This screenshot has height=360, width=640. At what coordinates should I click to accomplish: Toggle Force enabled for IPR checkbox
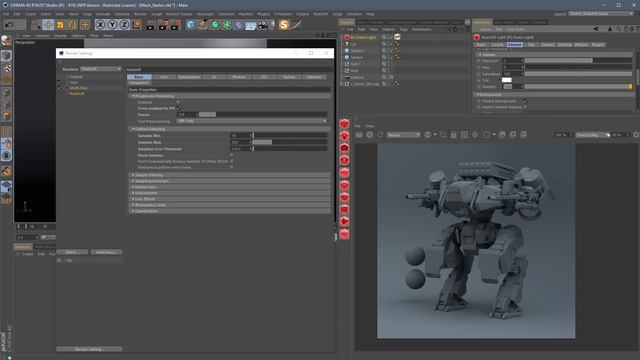178,108
